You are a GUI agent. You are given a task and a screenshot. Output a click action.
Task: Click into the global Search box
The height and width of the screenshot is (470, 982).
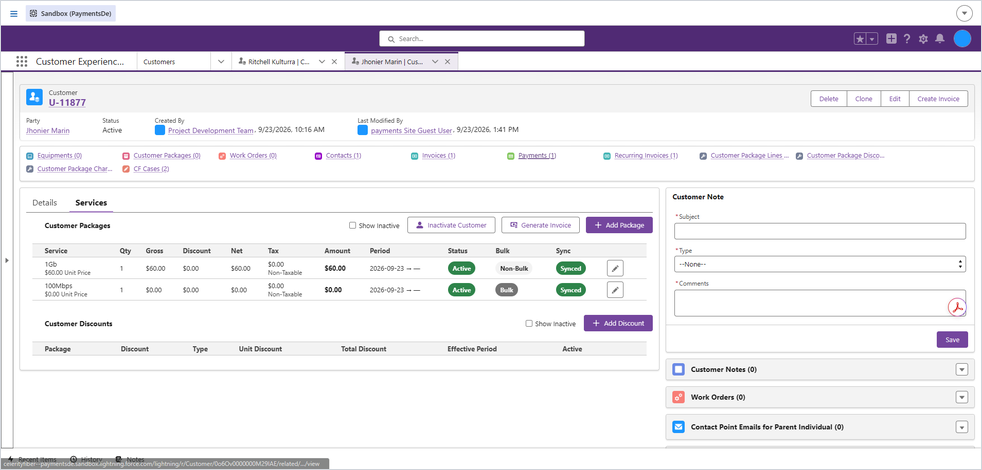click(482, 39)
